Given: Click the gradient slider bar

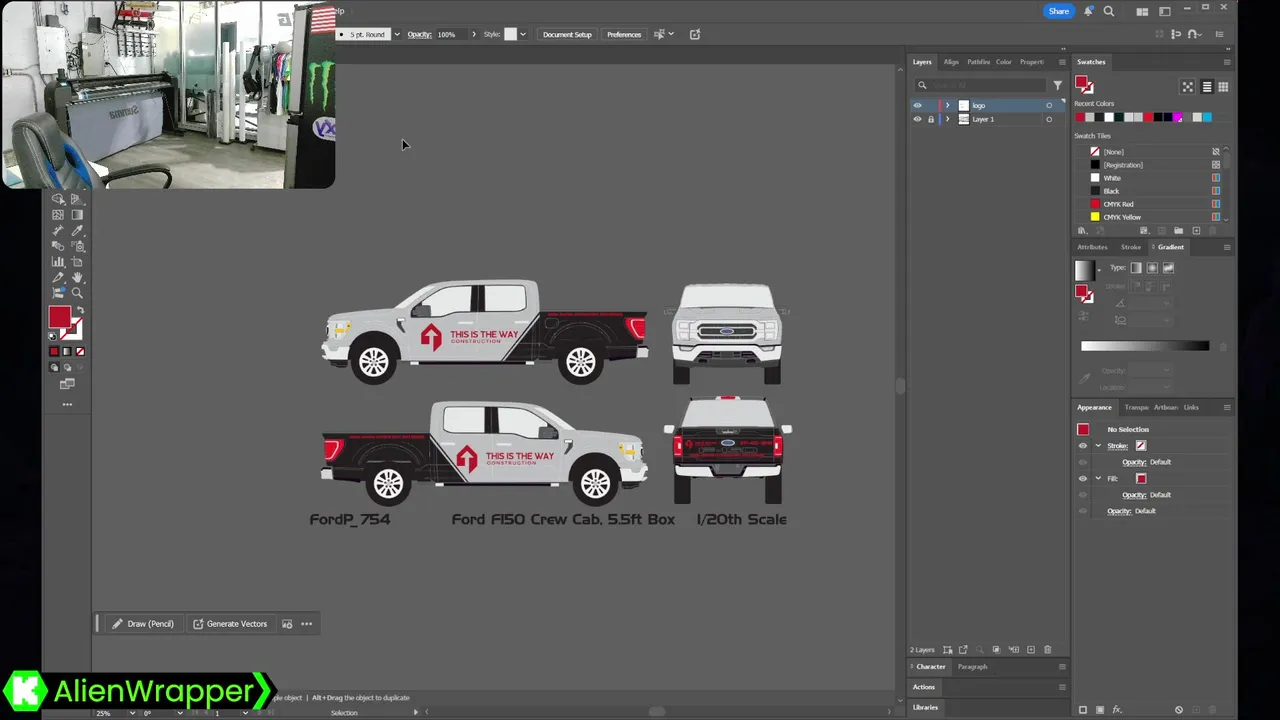Looking at the screenshot, I should 1145,346.
